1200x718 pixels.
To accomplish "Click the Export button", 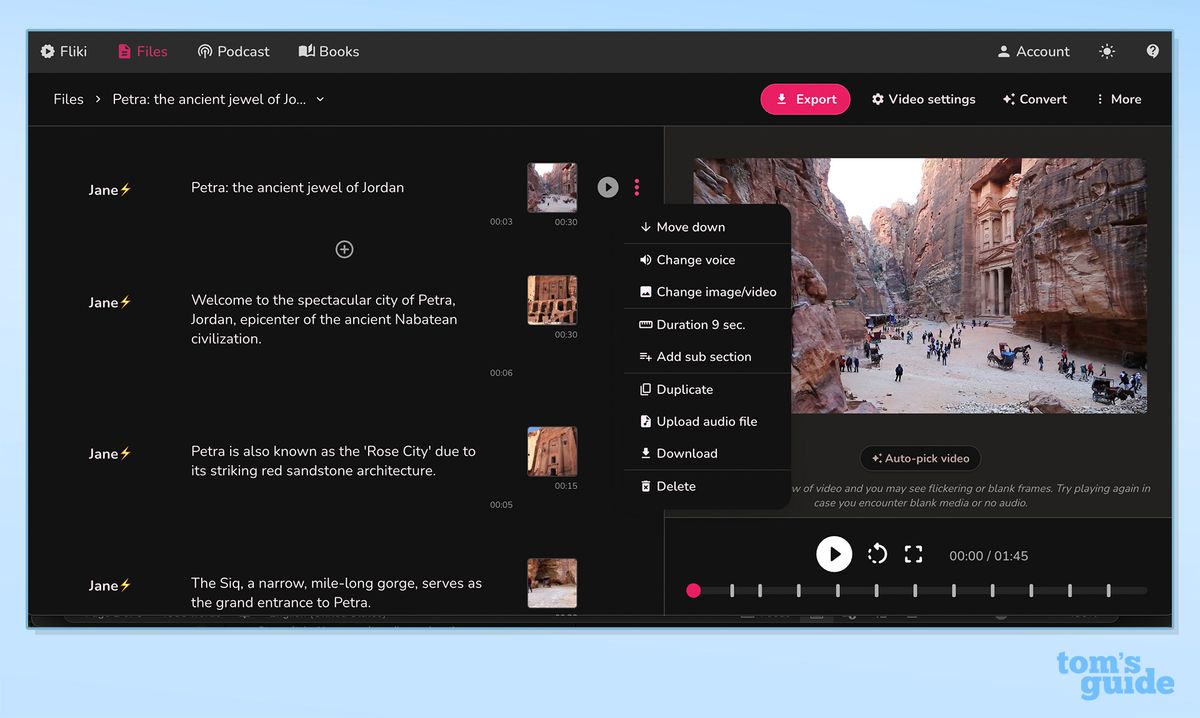I will [805, 99].
